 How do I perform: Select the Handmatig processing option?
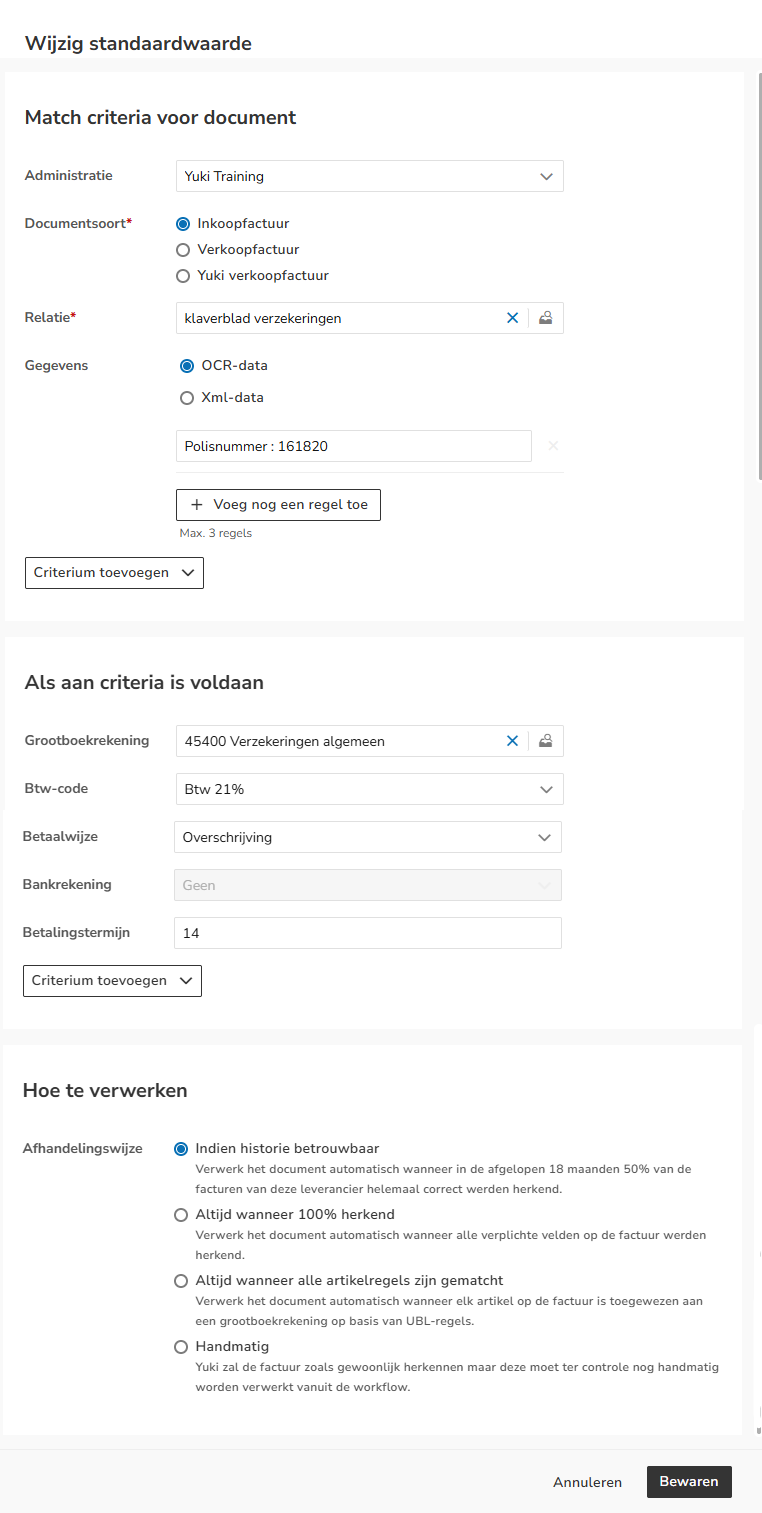point(181,1347)
